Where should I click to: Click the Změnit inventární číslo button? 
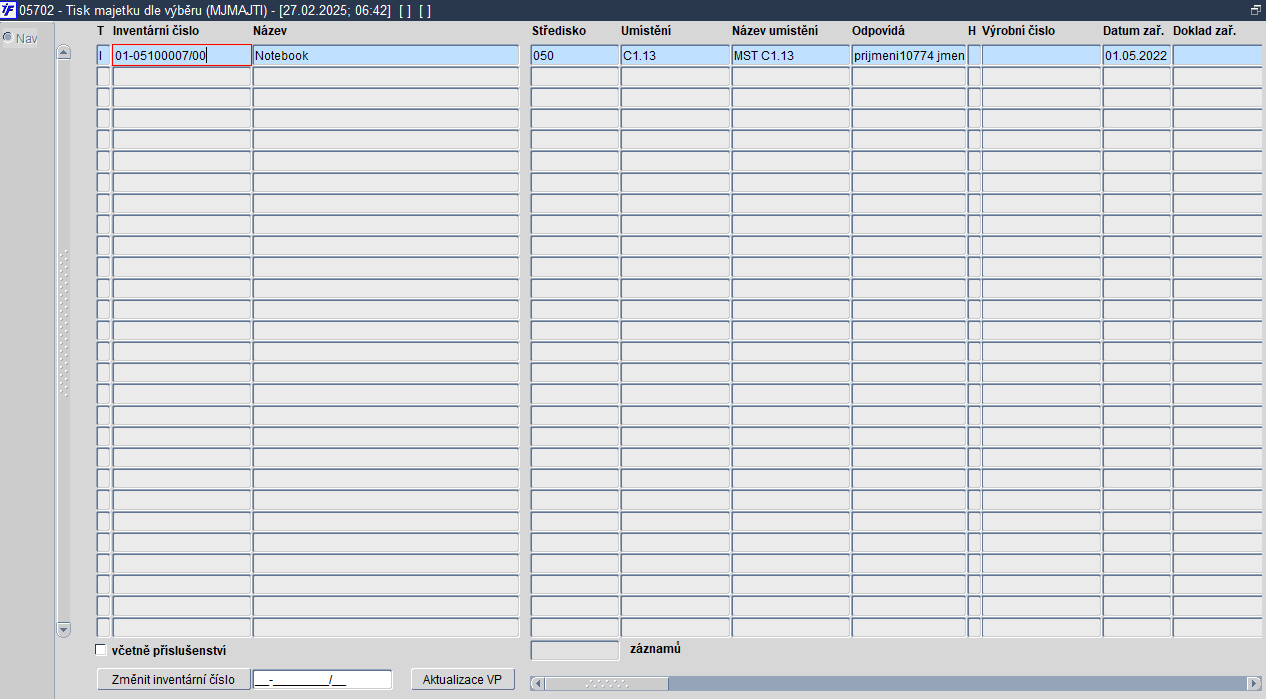click(x=173, y=680)
